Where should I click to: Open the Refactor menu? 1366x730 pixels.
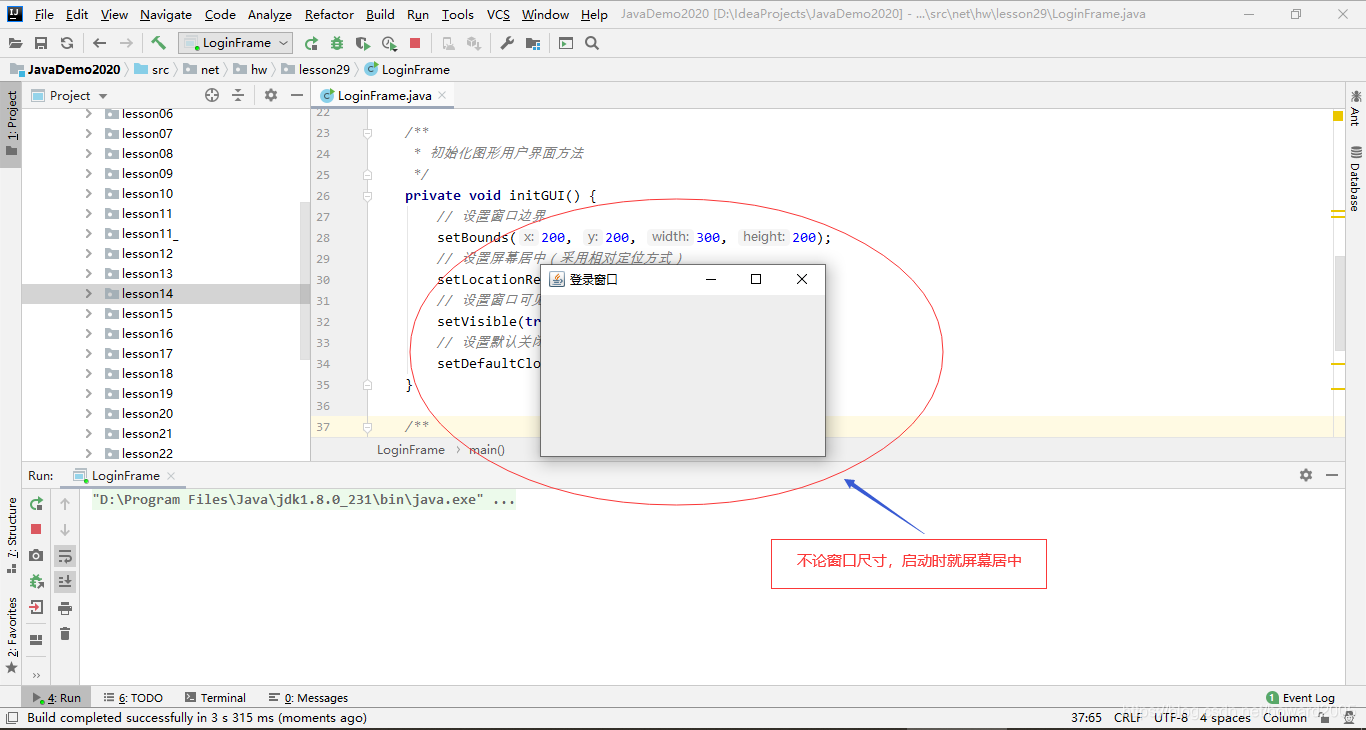coord(330,14)
